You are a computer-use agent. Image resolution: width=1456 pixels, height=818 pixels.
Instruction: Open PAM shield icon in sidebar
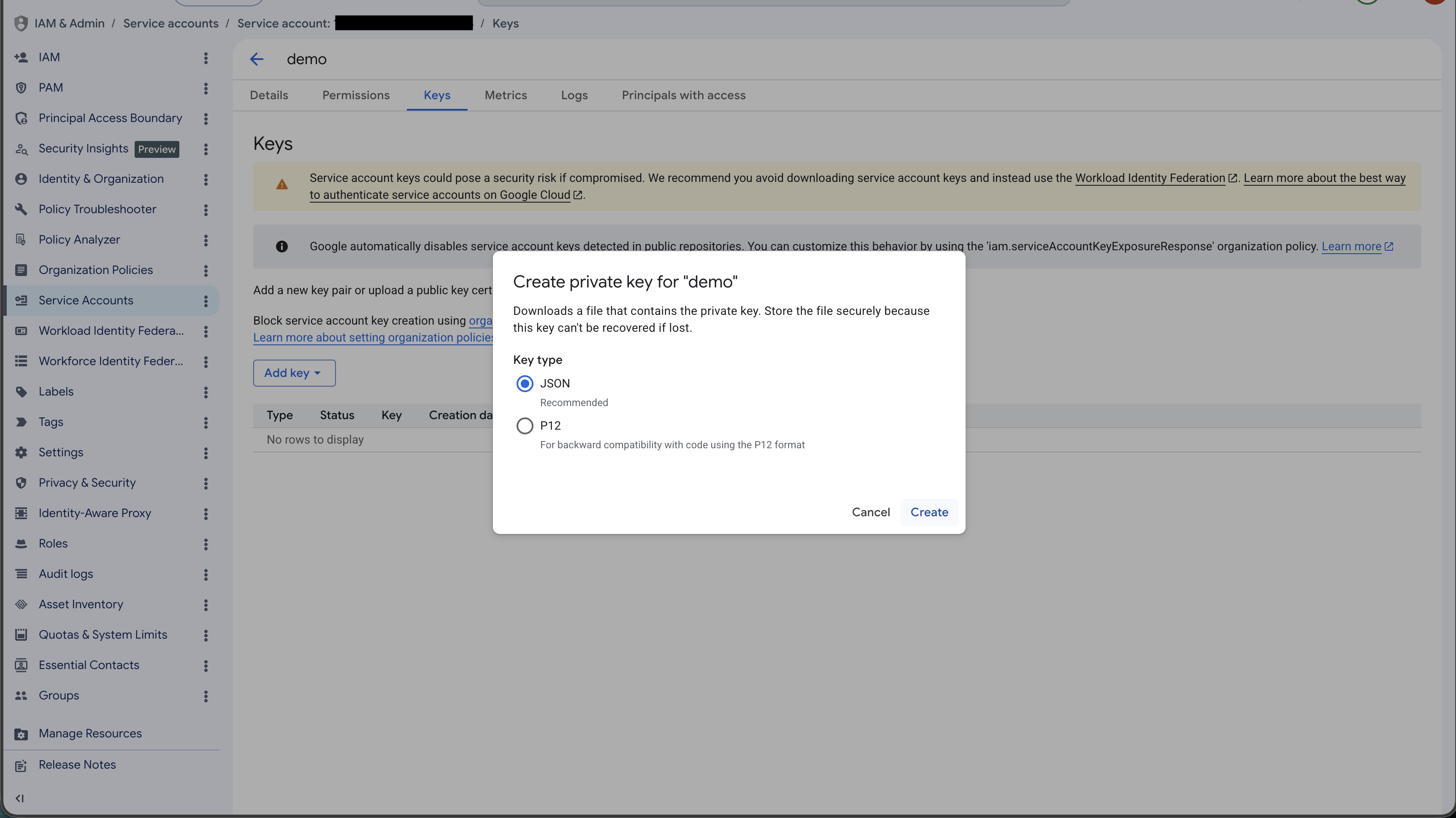[21, 88]
